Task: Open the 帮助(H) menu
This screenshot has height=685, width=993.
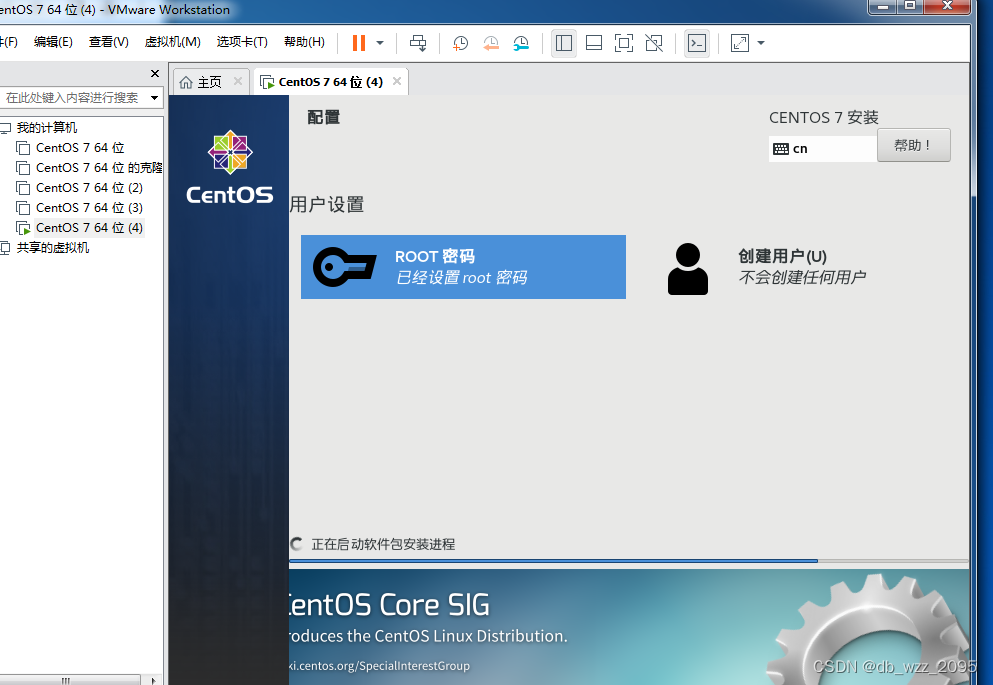Action: [x=304, y=42]
